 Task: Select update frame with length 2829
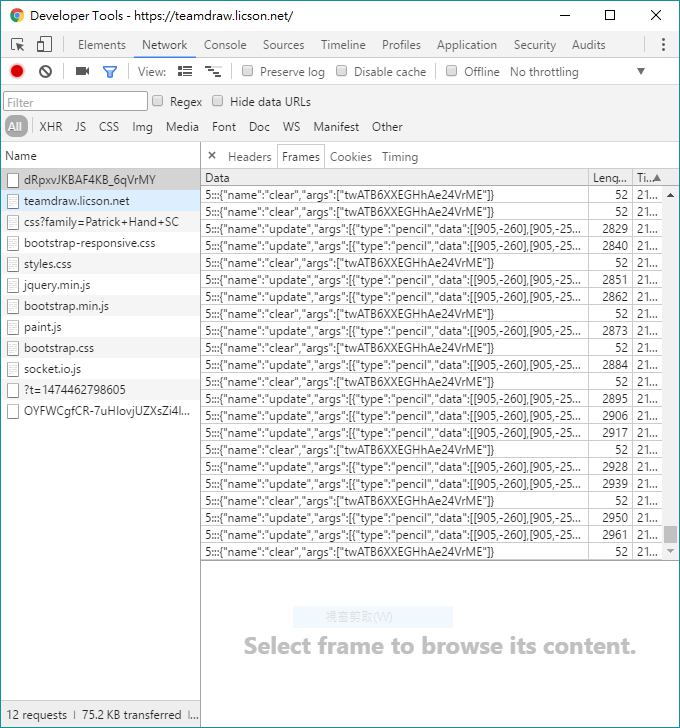(x=432, y=229)
